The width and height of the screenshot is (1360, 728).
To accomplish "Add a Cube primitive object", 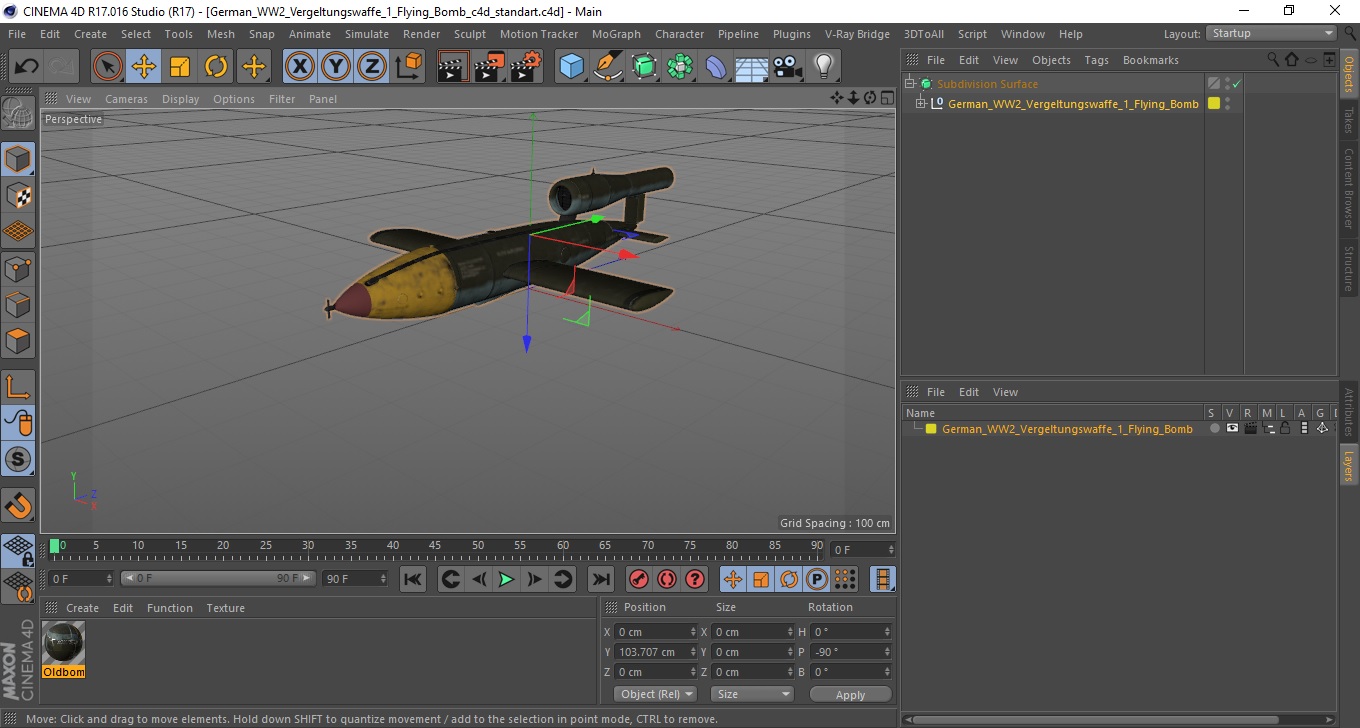I will 571,67.
